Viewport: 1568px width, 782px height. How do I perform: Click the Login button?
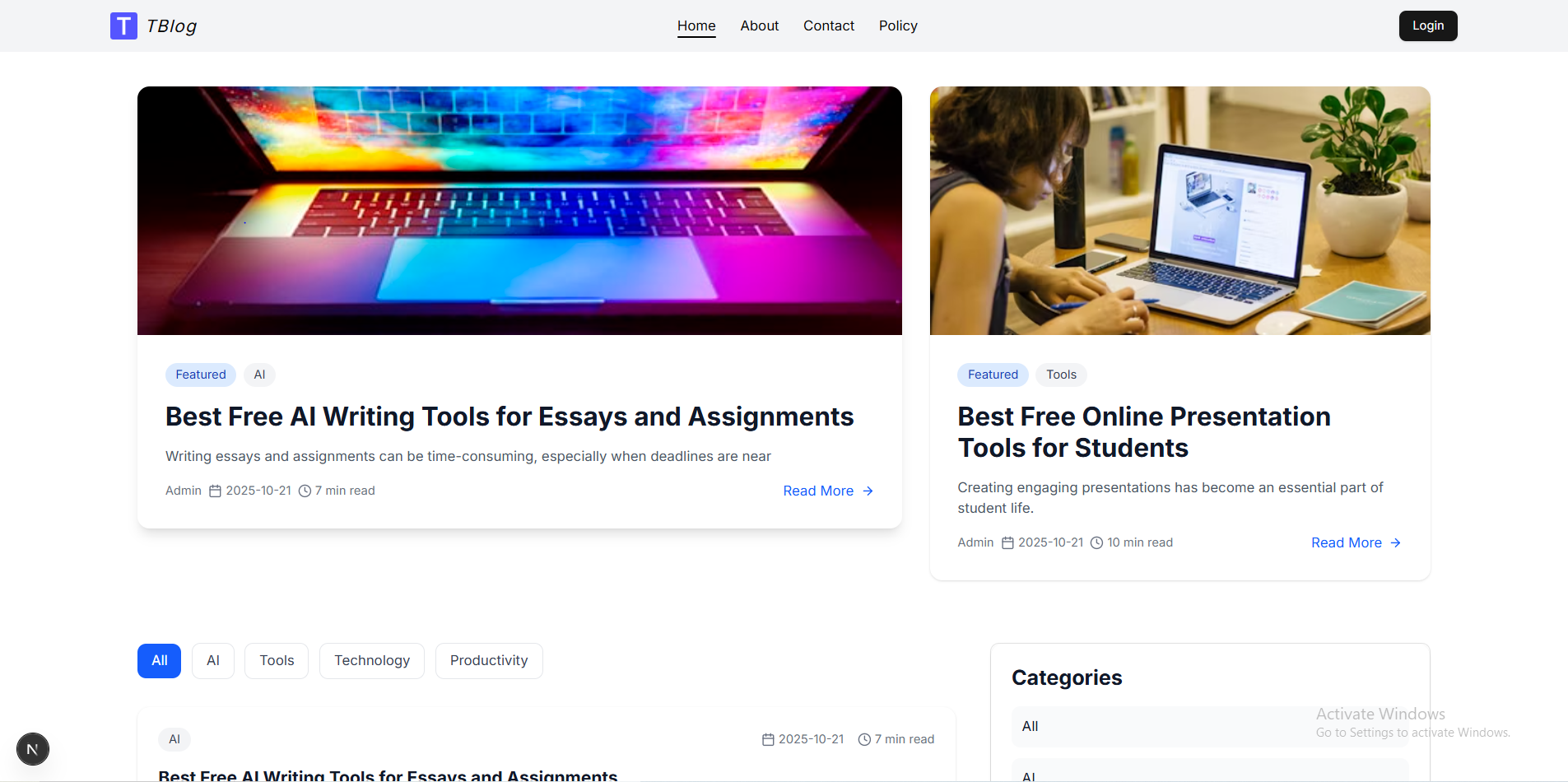click(1428, 26)
